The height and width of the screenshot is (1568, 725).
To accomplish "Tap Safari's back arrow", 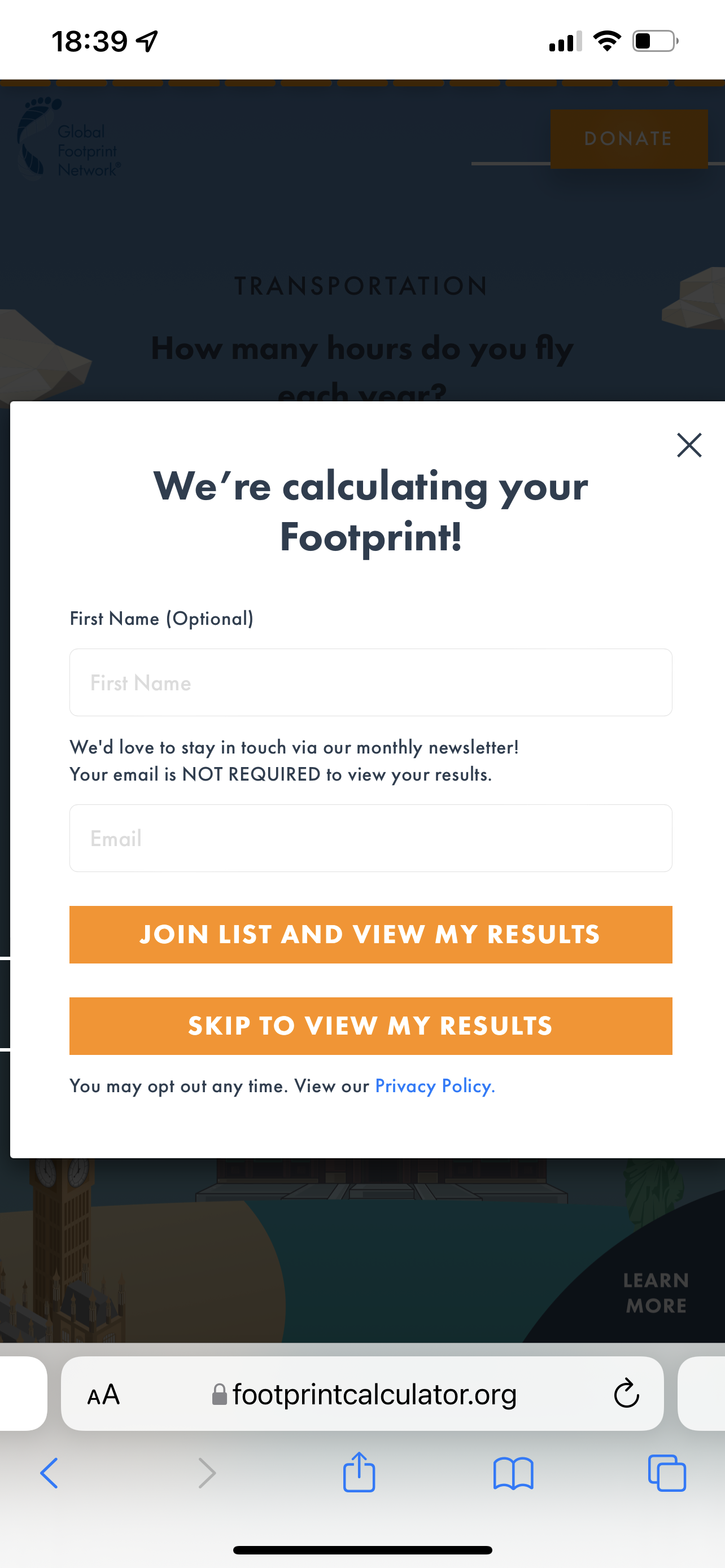I will (x=49, y=1473).
